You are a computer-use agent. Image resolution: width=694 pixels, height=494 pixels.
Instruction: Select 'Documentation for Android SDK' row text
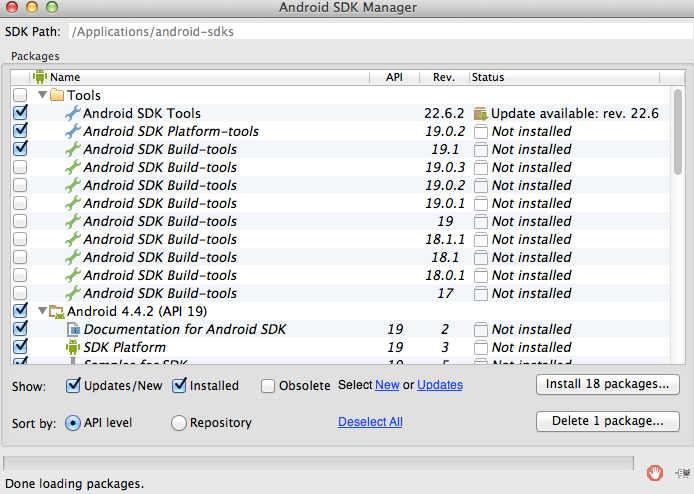click(185, 329)
